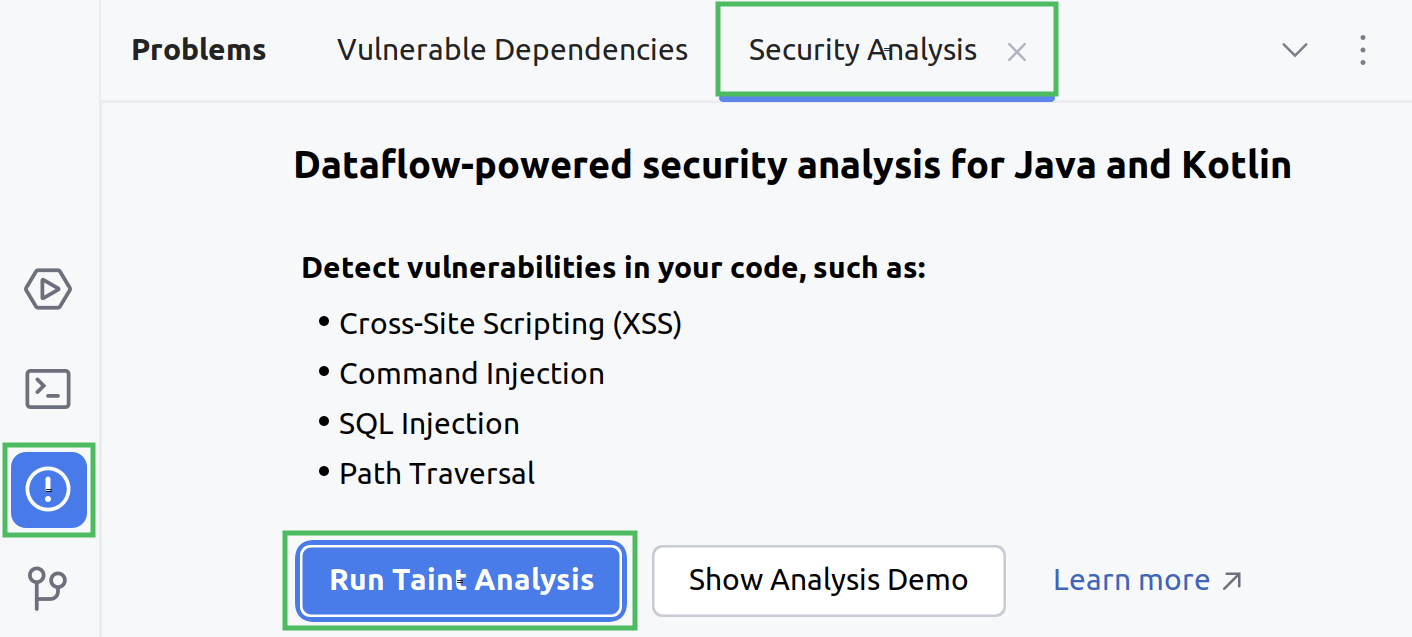Click the SQL Injection list entry

(428, 423)
